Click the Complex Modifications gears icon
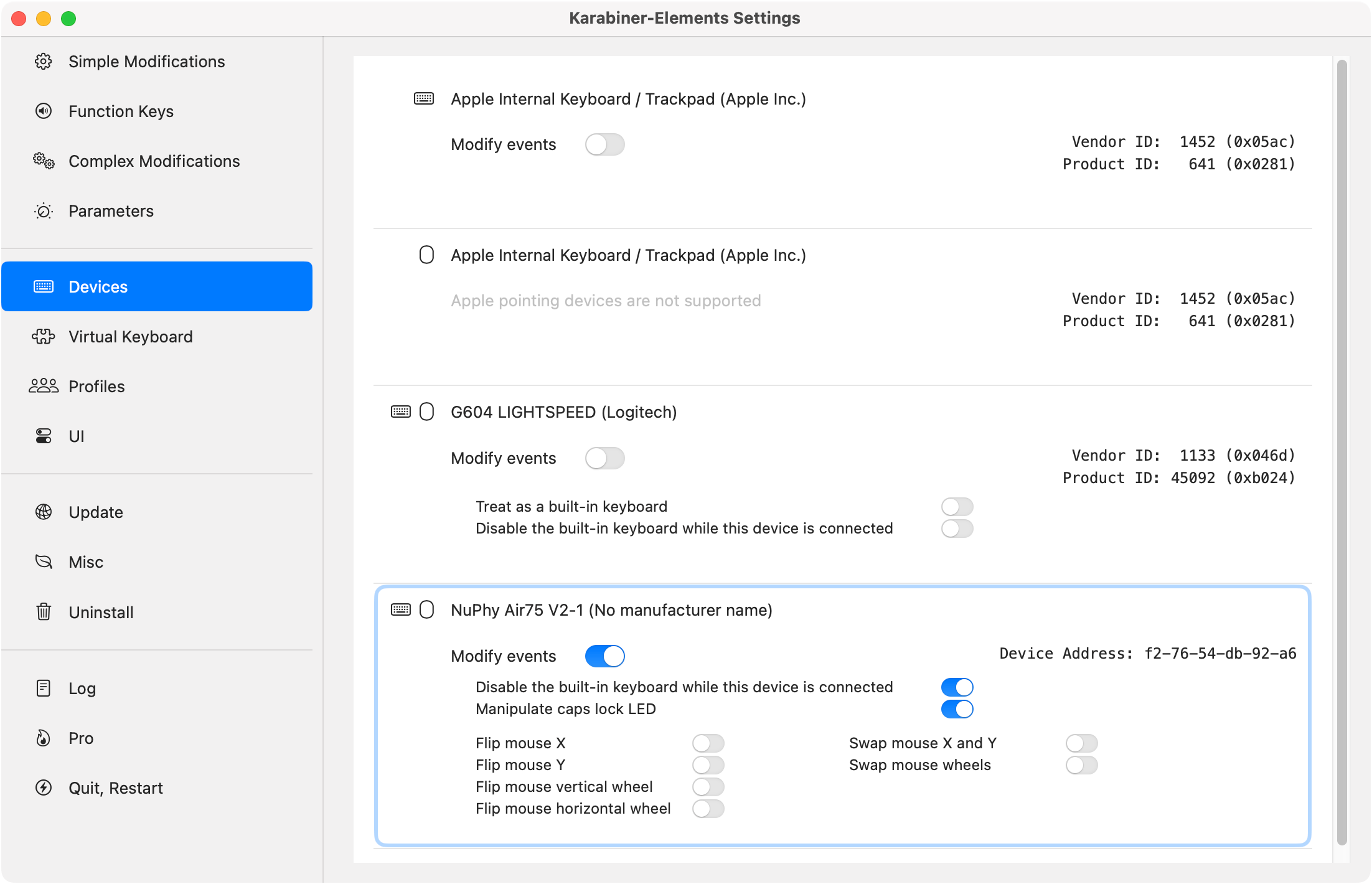Image resolution: width=1372 pixels, height=884 pixels. click(43, 161)
